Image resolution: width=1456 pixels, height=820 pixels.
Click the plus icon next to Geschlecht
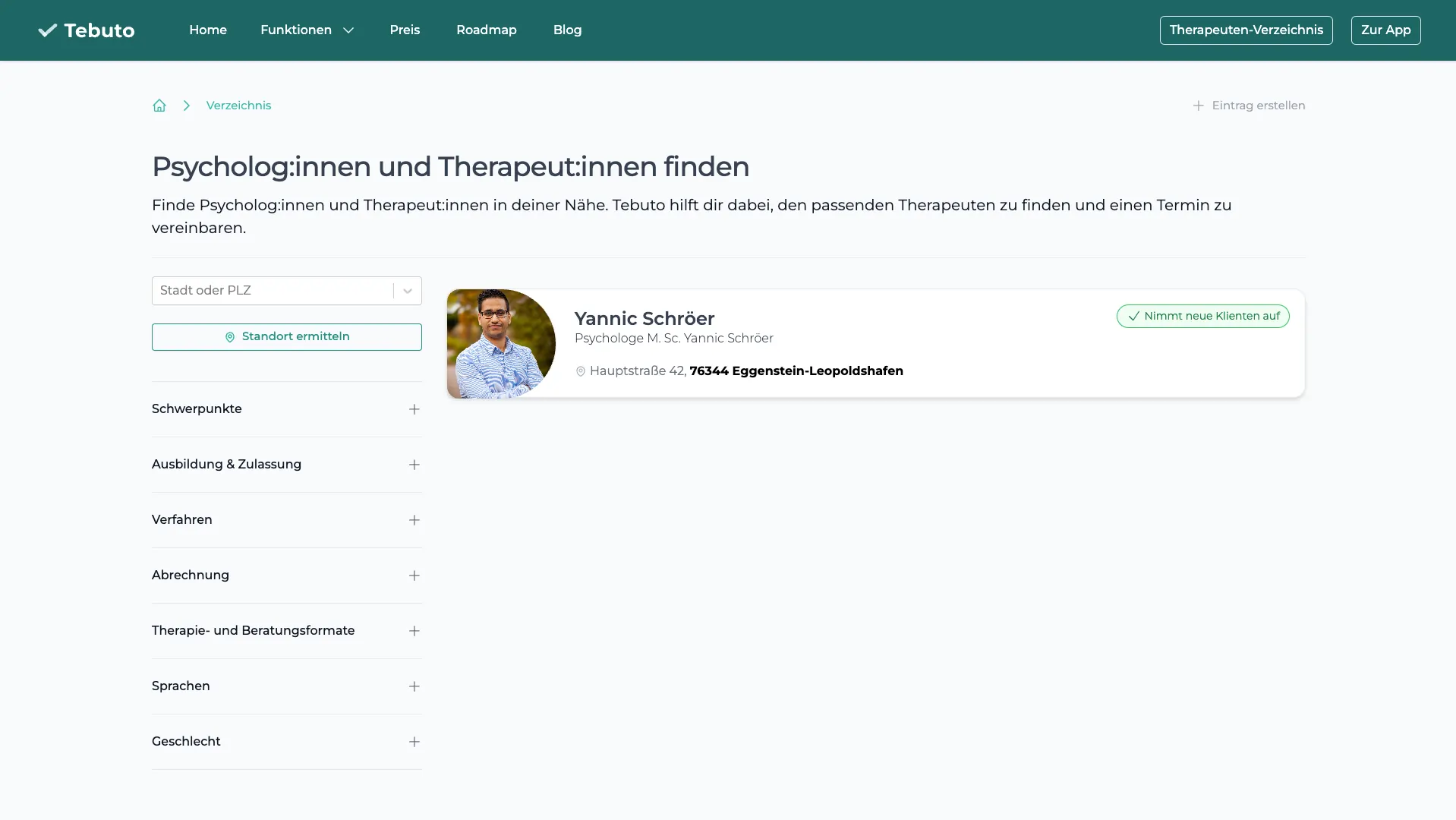(414, 741)
